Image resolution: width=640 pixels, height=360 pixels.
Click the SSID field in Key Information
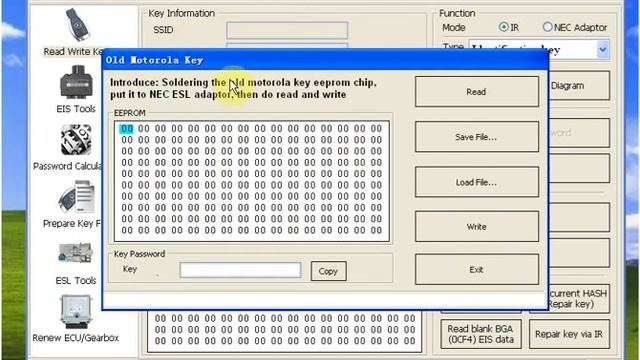(287, 31)
